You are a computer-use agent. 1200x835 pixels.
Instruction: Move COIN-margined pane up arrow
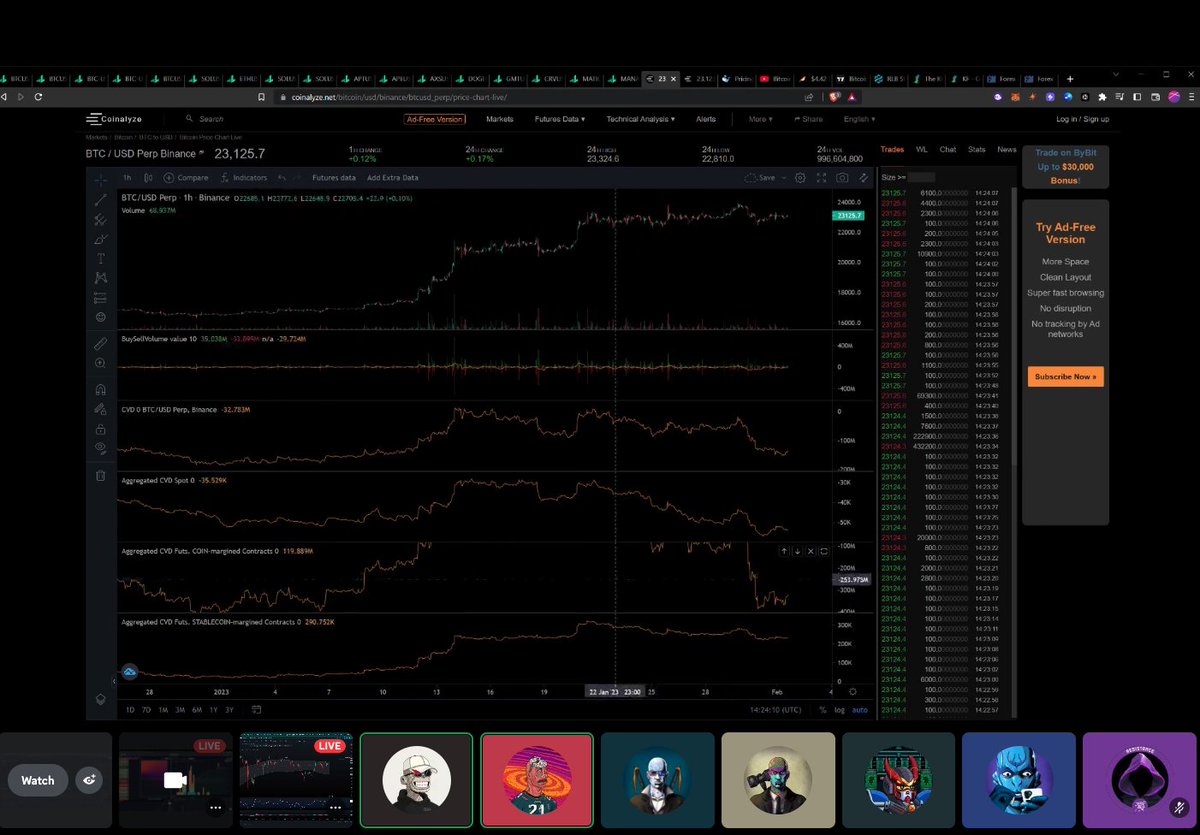click(784, 551)
